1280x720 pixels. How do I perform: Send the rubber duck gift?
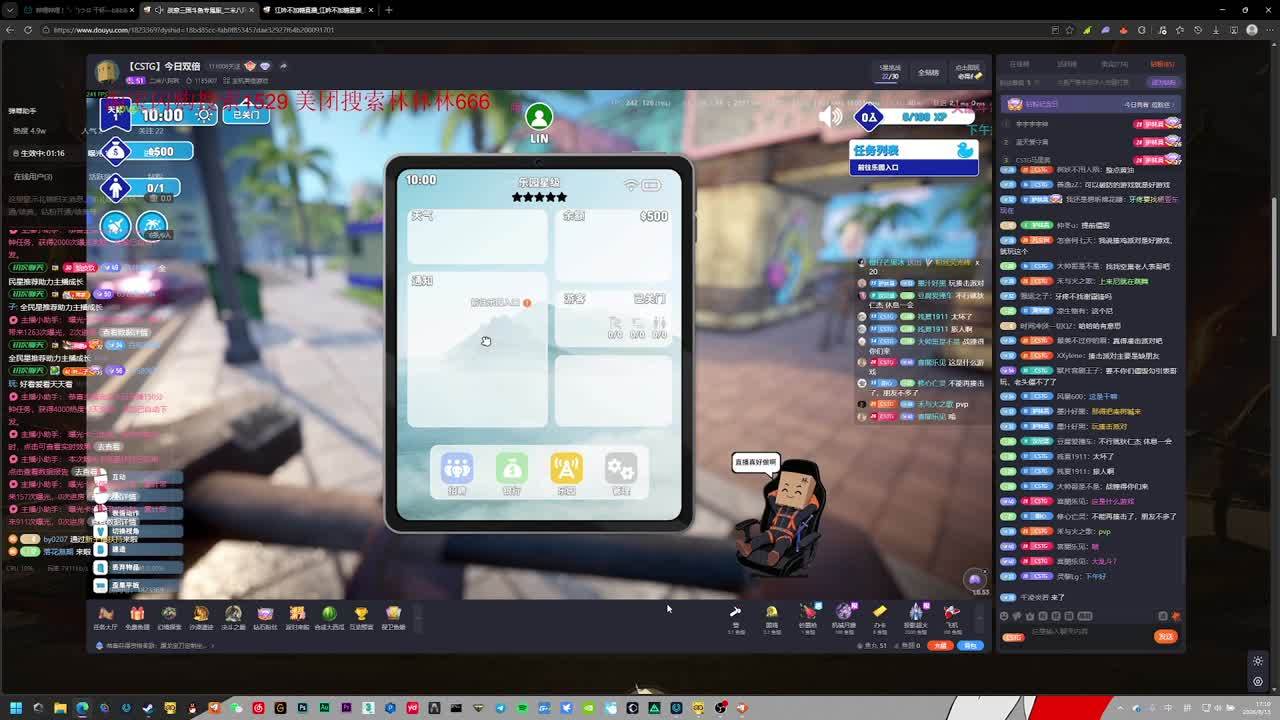tap(772, 617)
